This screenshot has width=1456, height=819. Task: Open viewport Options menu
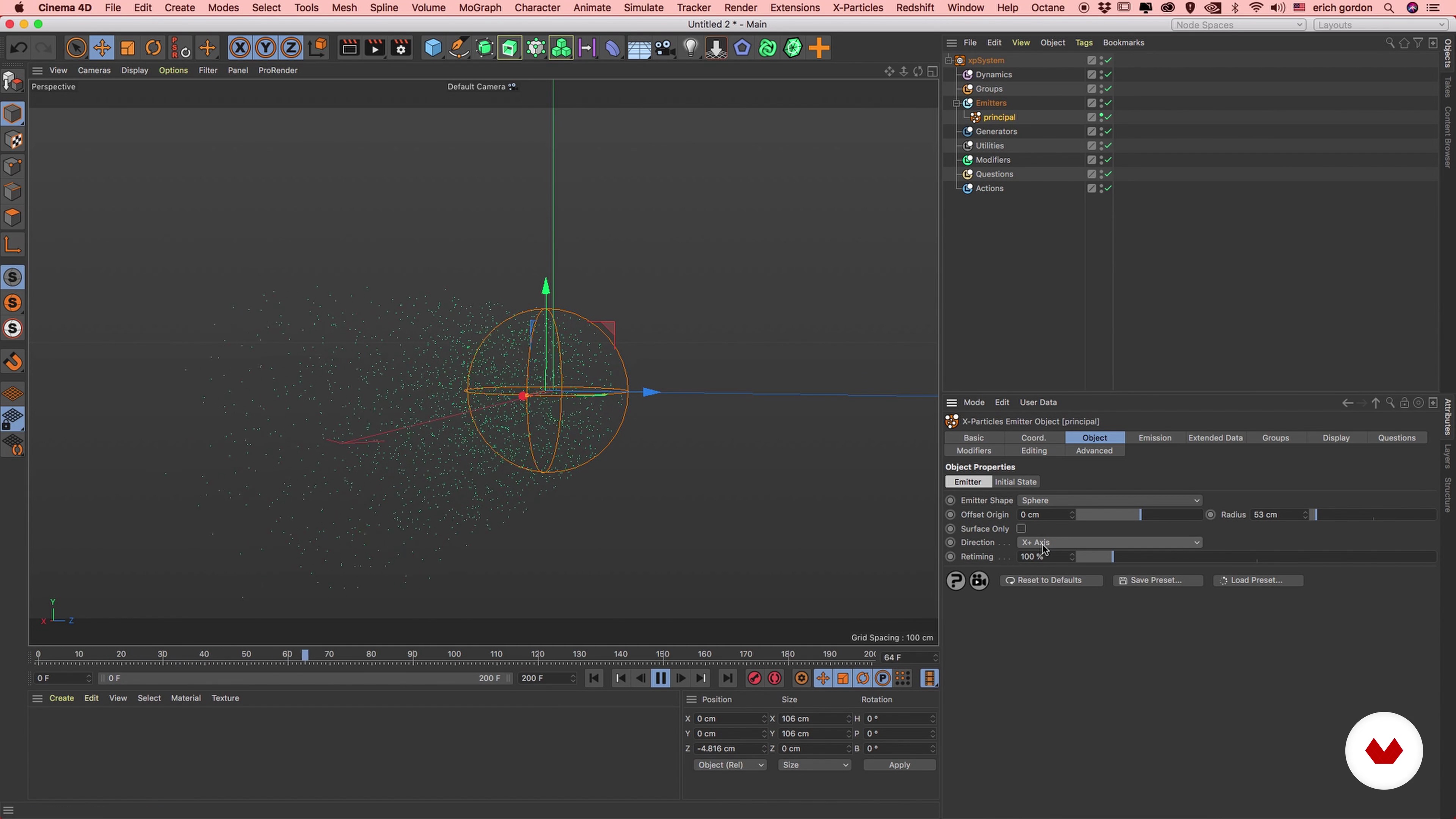coord(173,70)
